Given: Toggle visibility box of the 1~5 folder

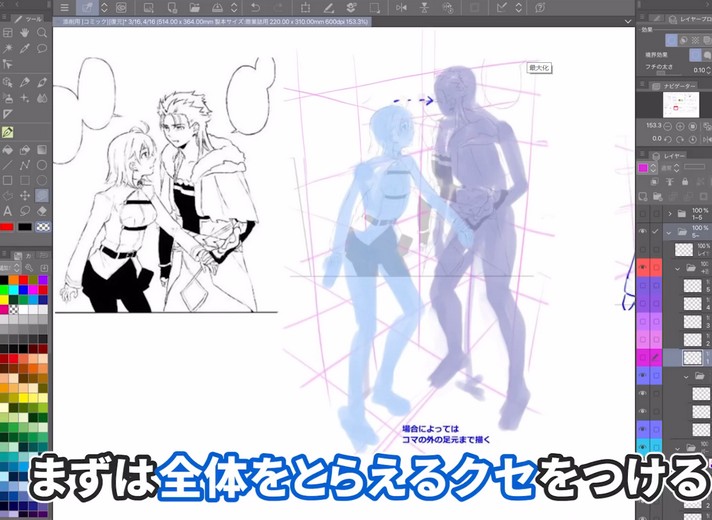Looking at the screenshot, I should coord(643,213).
